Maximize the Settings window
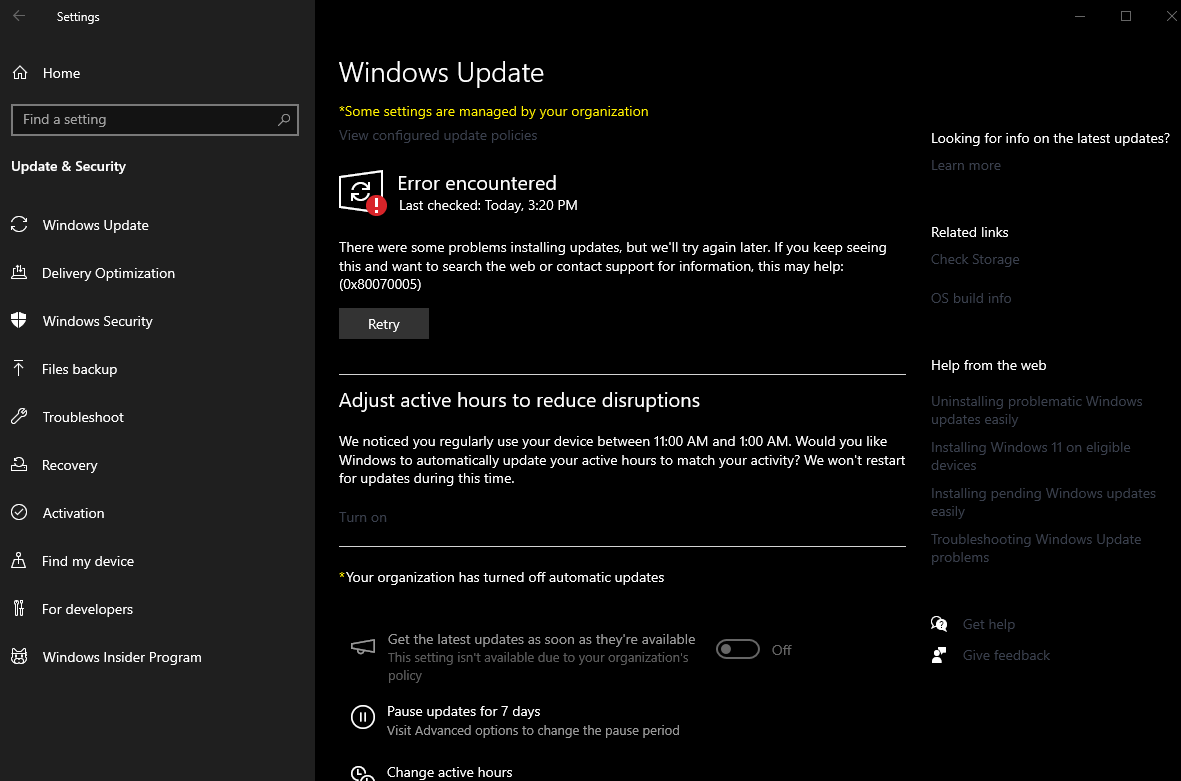The width and height of the screenshot is (1181, 781). (x=1126, y=16)
